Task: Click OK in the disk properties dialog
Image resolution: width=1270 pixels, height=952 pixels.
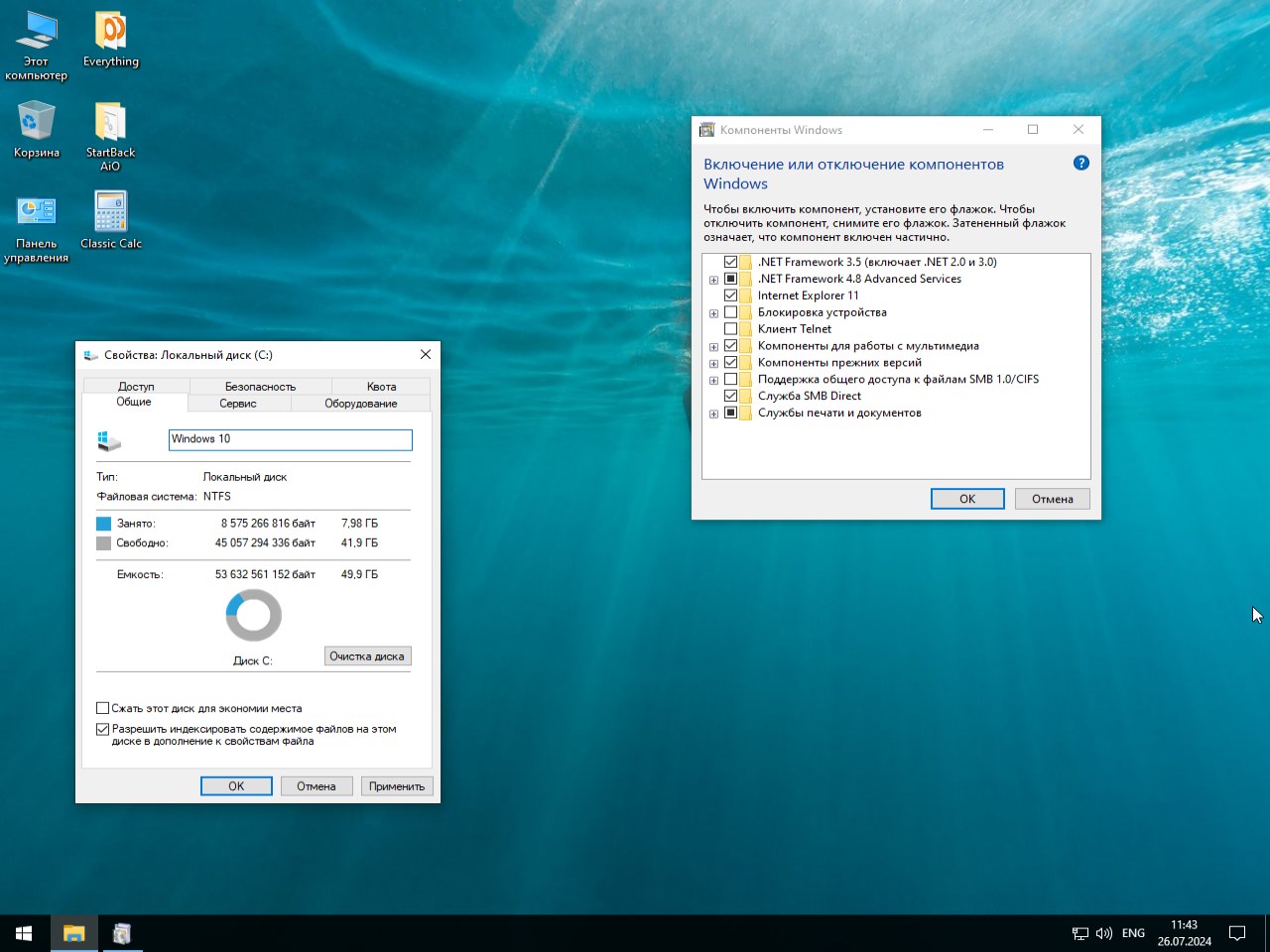Action: point(236,786)
